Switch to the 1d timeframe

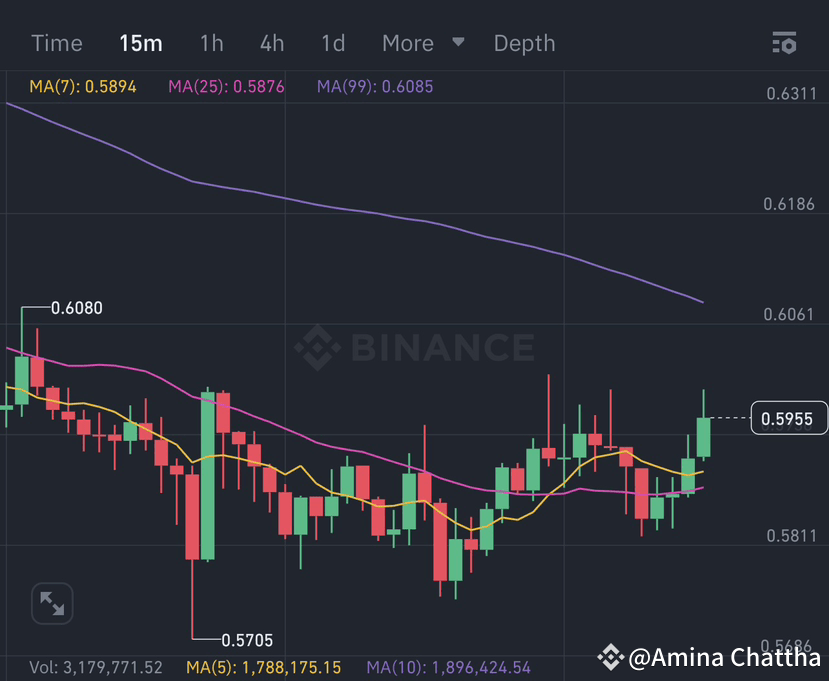(x=332, y=43)
